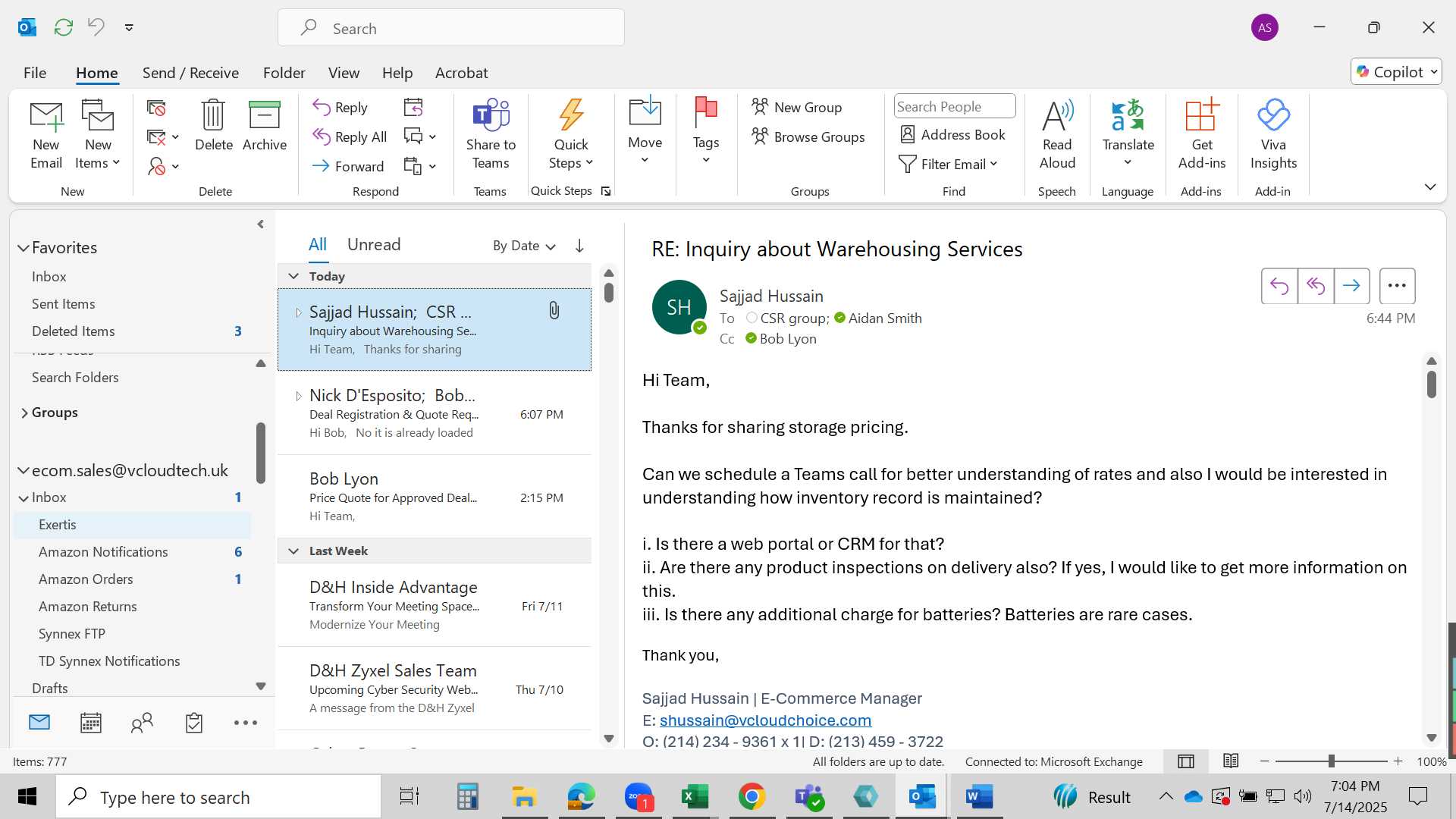Click Reply in the ribbon

(x=340, y=108)
